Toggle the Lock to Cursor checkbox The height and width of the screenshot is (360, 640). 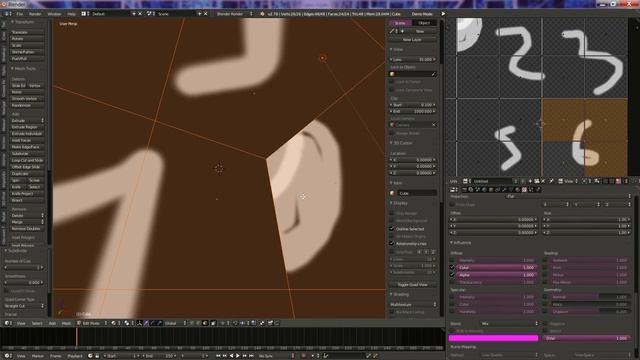[x=391, y=82]
